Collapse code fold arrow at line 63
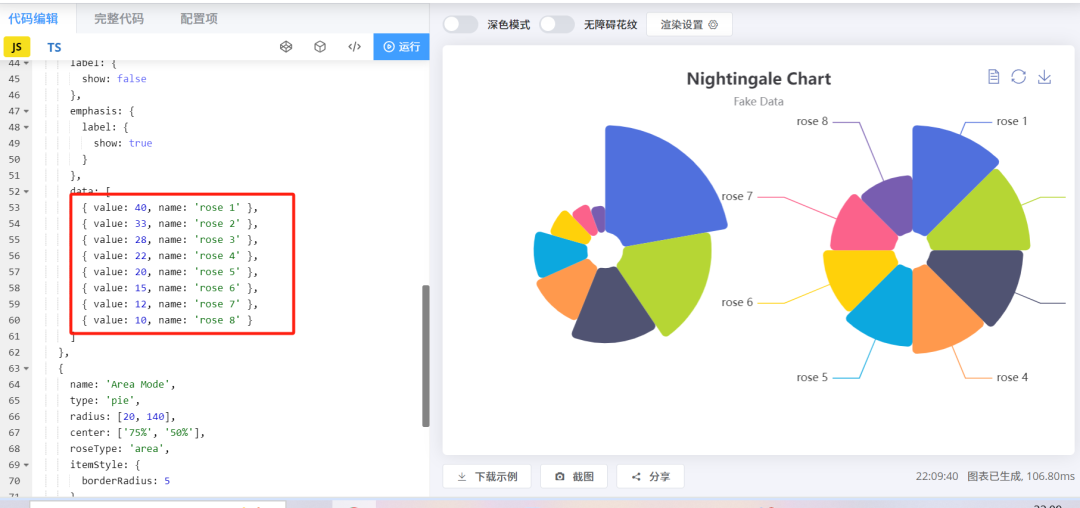 (x=26, y=368)
